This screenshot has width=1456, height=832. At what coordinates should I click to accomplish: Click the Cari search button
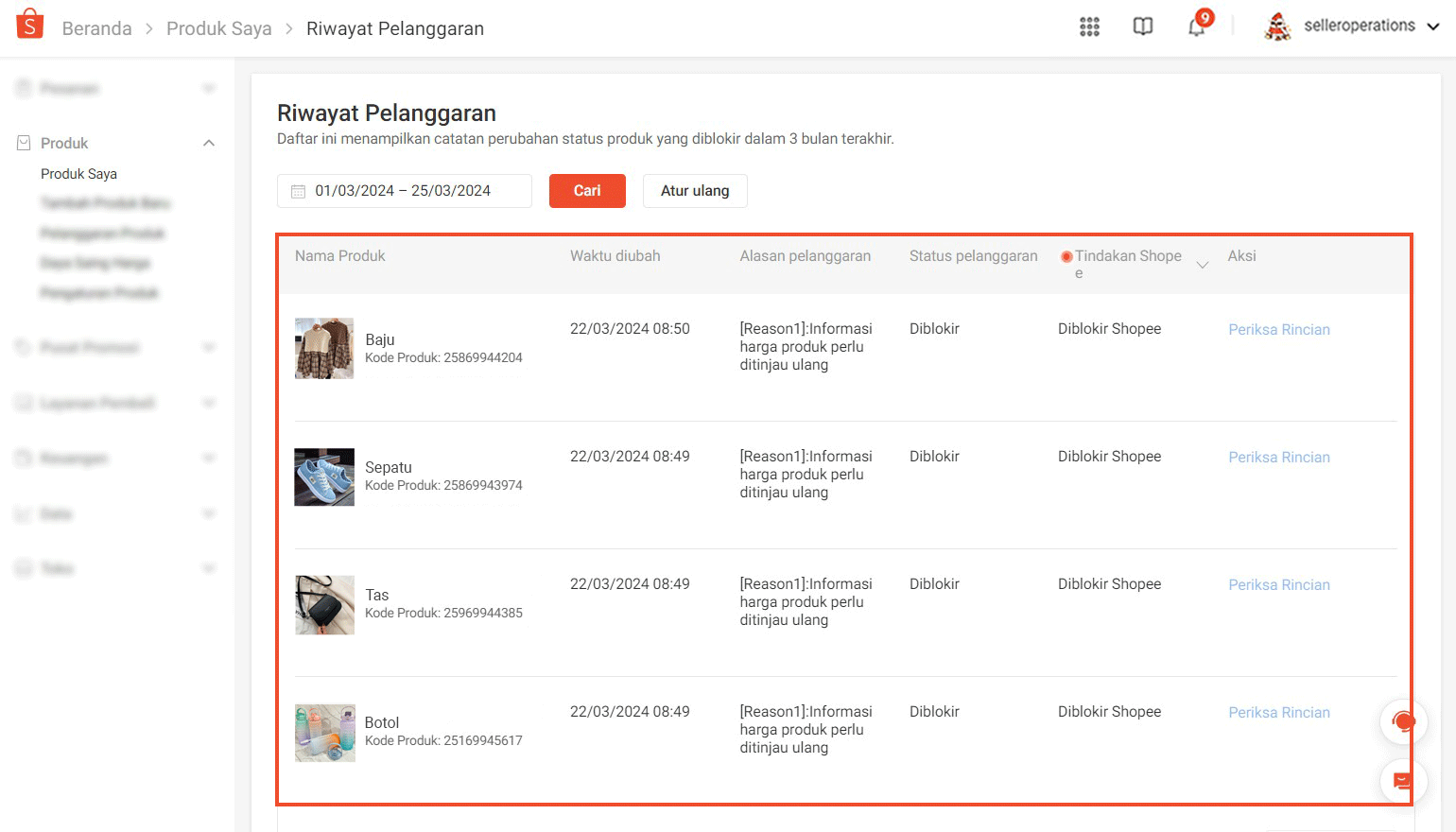[x=587, y=190]
